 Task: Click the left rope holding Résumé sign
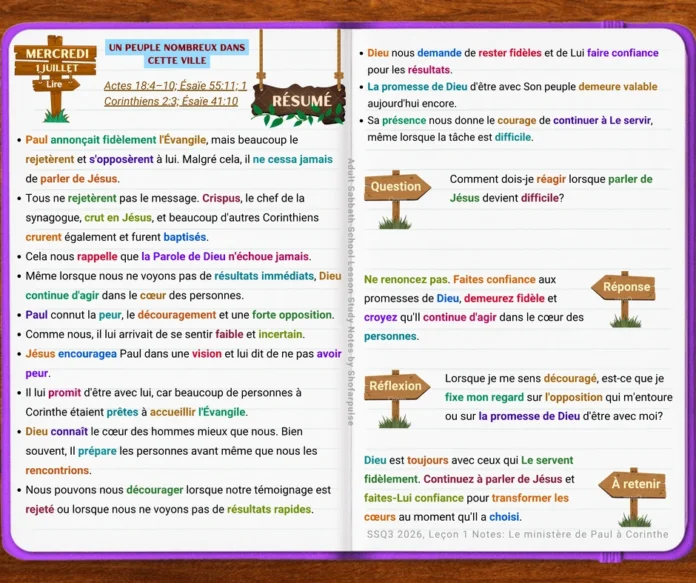(261, 59)
